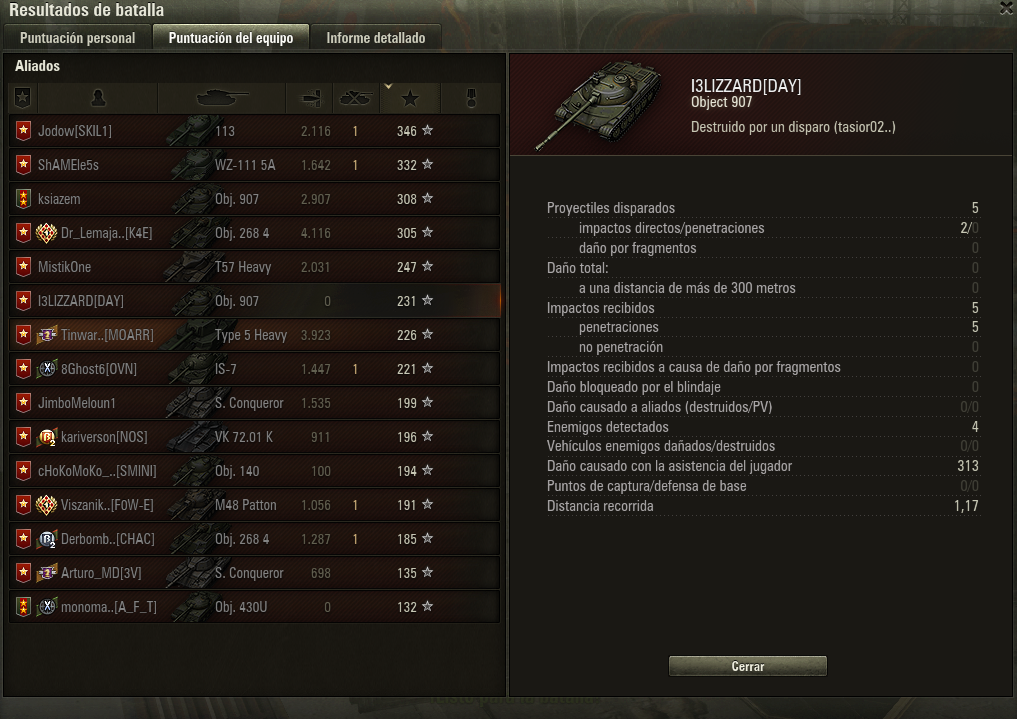Sort by player name column icon
Image resolution: width=1017 pixels, height=719 pixels.
click(x=98, y=98)
